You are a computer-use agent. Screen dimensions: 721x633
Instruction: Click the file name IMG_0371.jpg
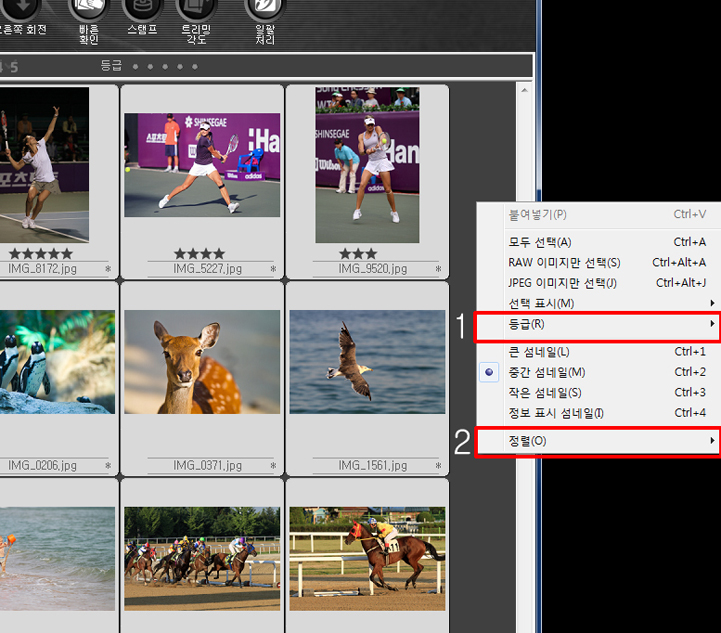click(x=207, y=465)
